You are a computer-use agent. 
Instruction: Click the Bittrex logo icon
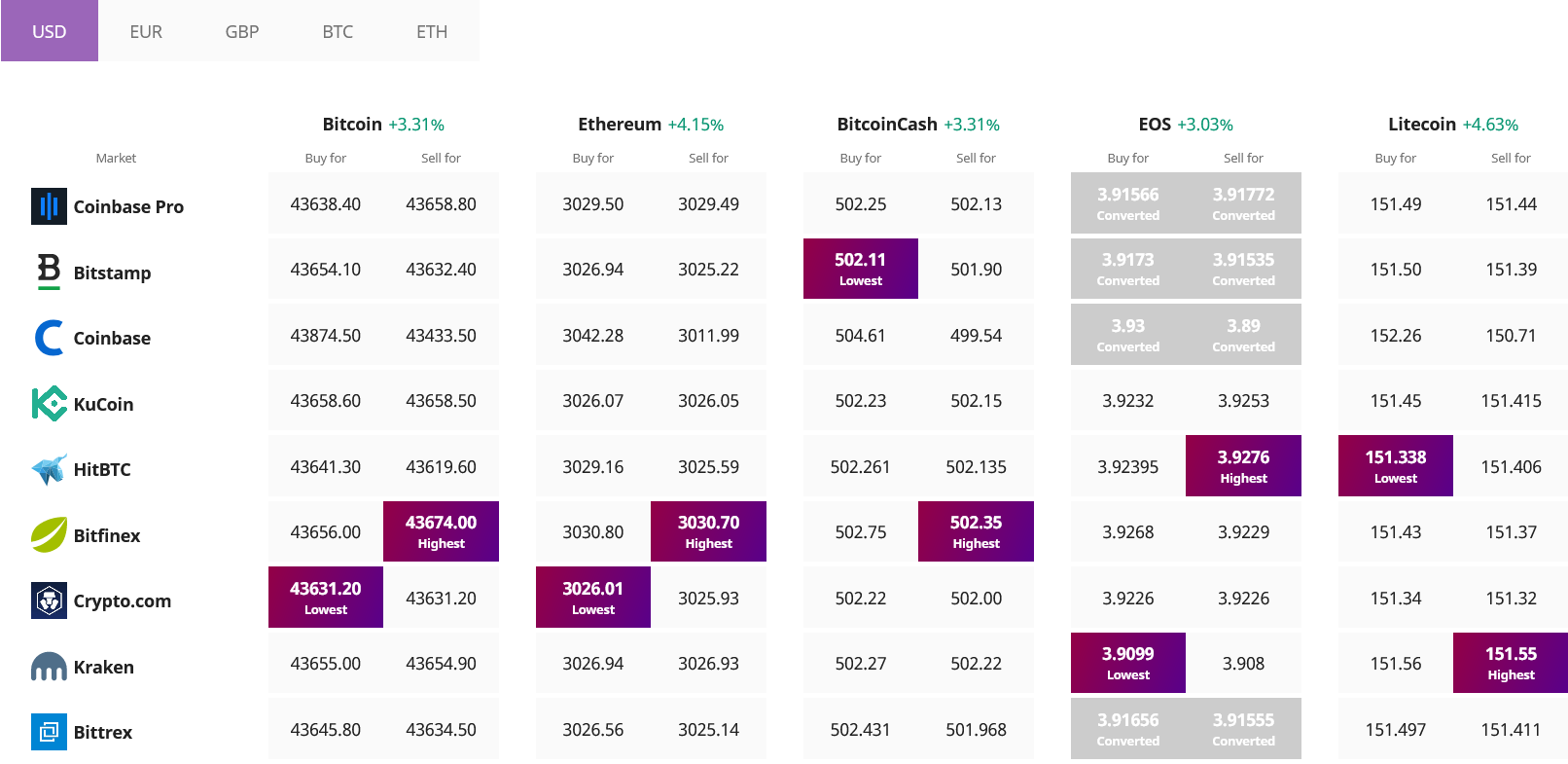(x=49, y=732)
